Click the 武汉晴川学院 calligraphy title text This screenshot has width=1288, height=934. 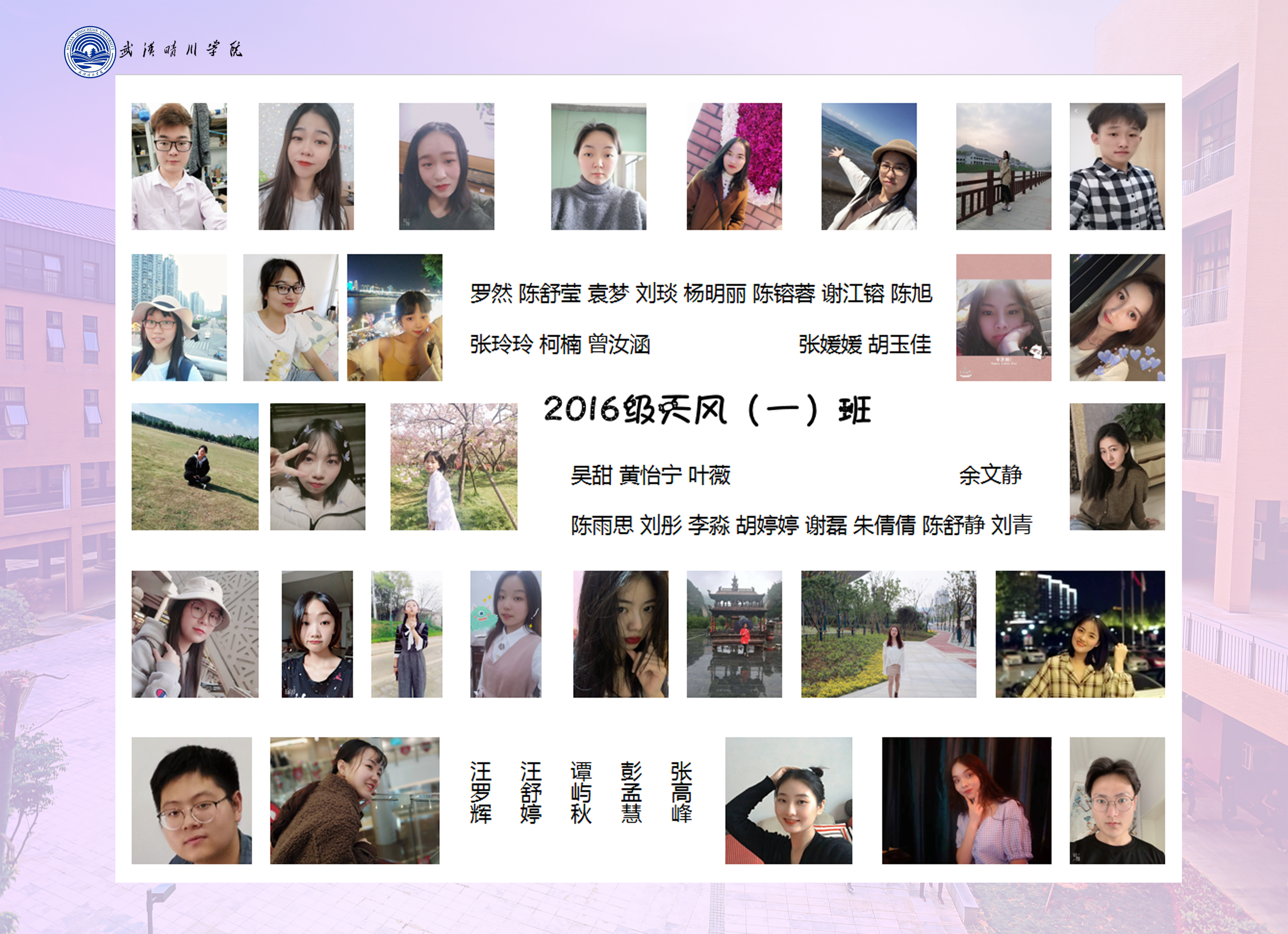tap(181, 50)
